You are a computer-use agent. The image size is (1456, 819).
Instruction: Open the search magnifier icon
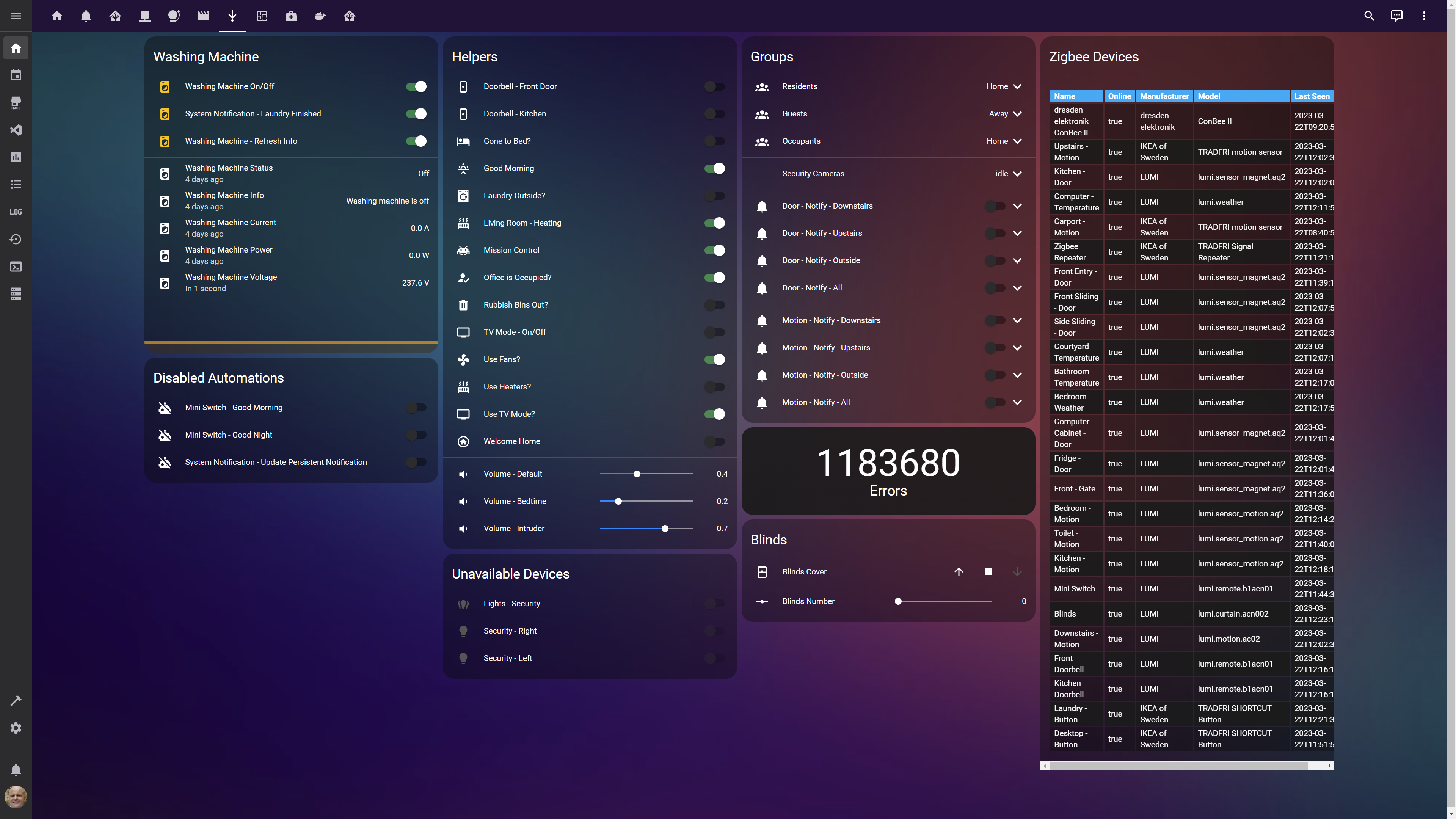tap(1369, 16)
